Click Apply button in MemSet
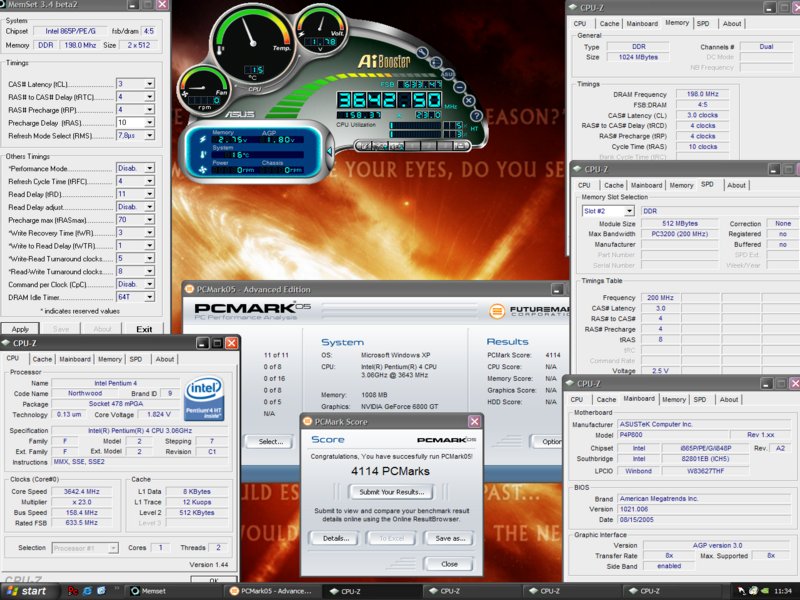 click(20, 329)
